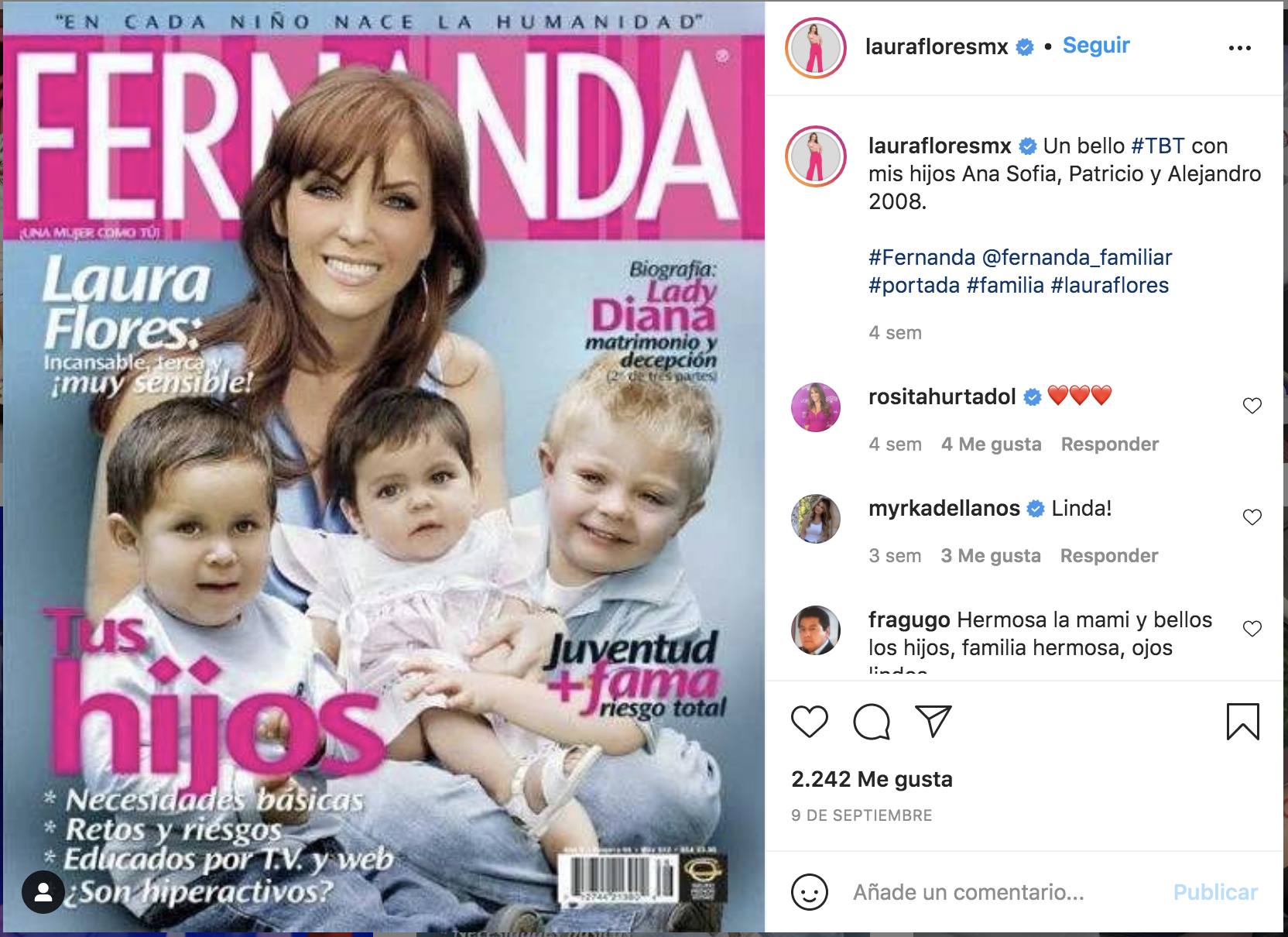This screenshot has width=1288, height=937.
Task: Like rositahurtadol's comment
Action: (1252, 406)
